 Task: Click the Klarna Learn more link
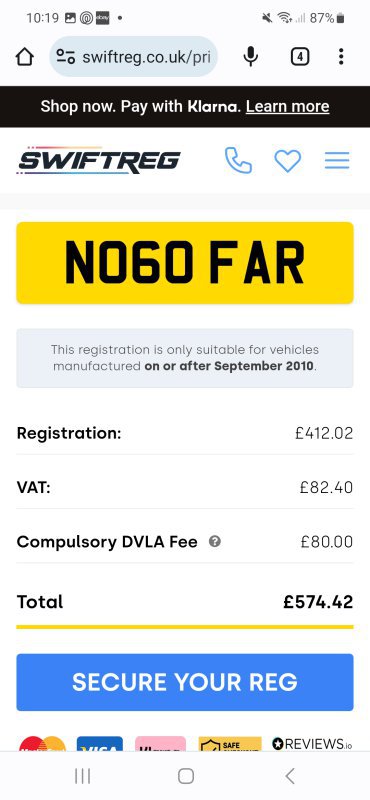(287, 107)
